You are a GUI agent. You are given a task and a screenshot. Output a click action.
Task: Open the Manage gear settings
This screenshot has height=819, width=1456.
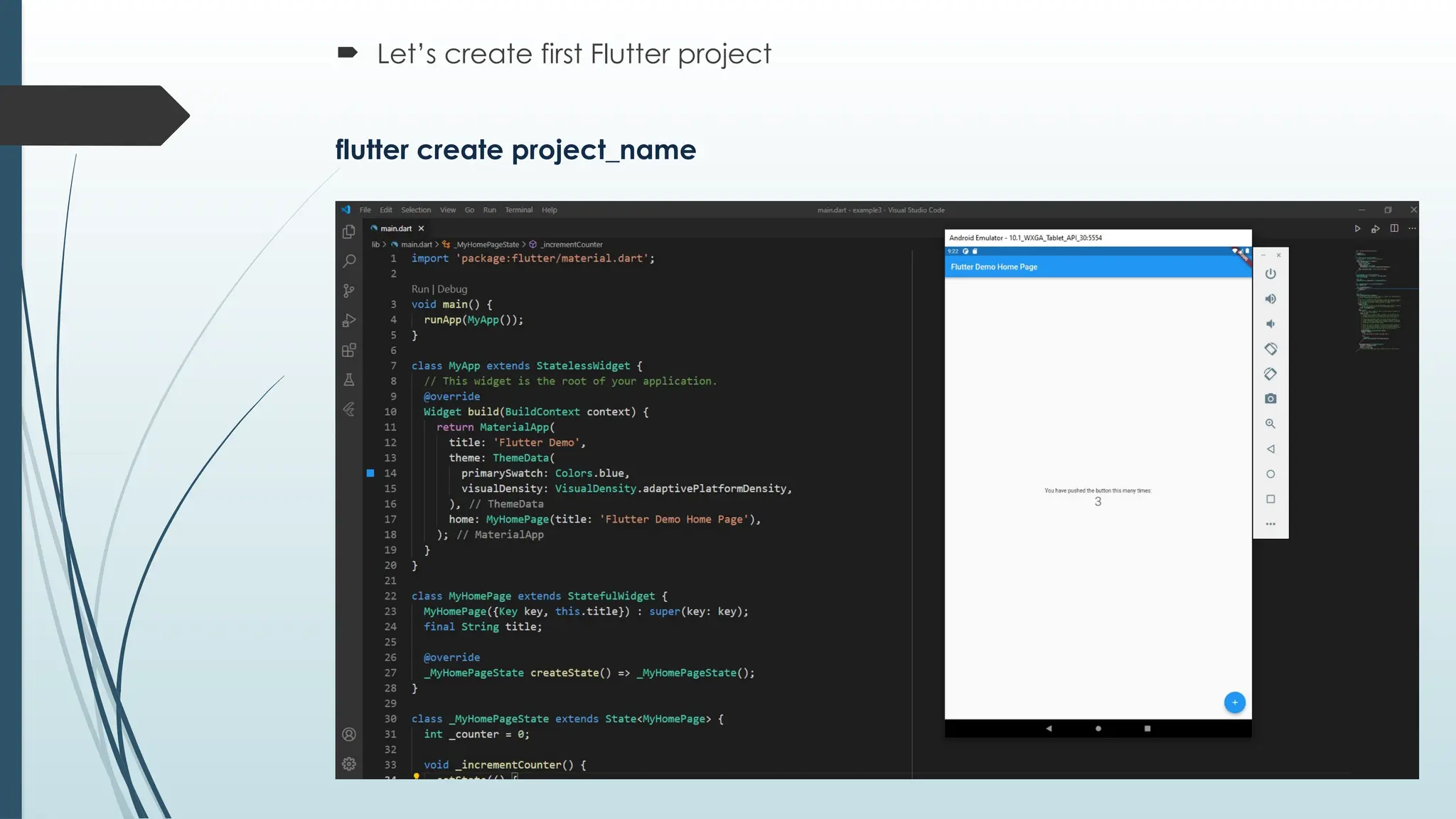tap(348, 764)
